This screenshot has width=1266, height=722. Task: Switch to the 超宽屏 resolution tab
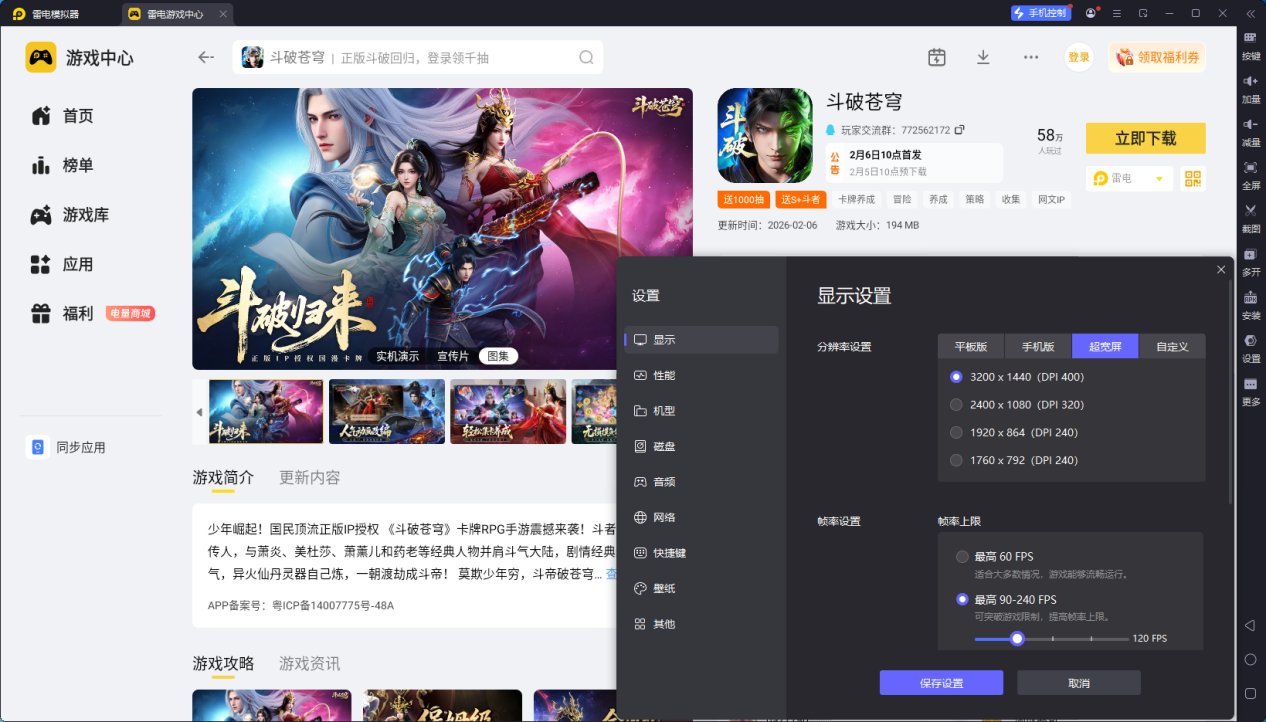click(x=1105, y=346)
